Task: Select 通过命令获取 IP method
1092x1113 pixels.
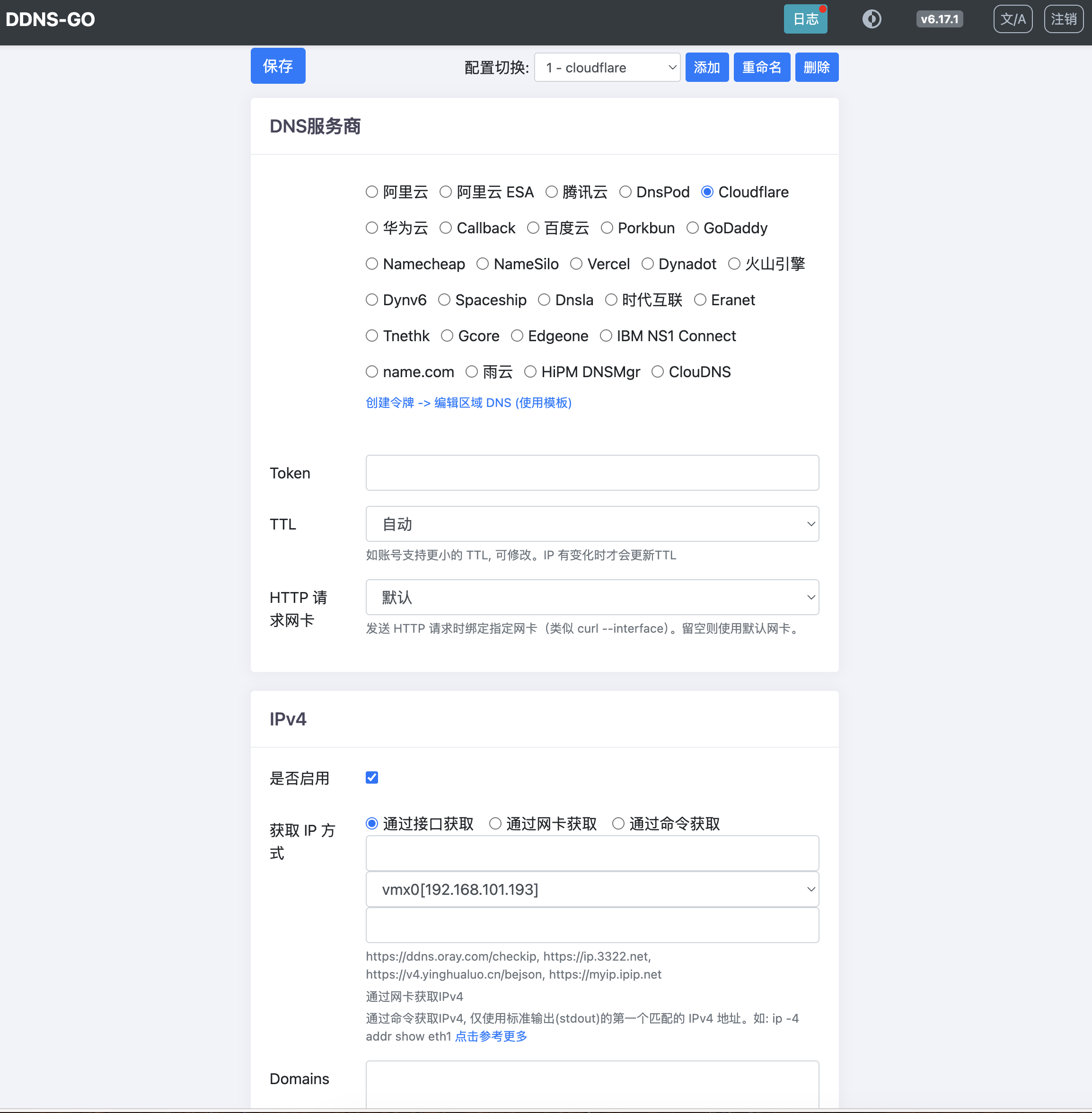Action: [x=618, y=824]
